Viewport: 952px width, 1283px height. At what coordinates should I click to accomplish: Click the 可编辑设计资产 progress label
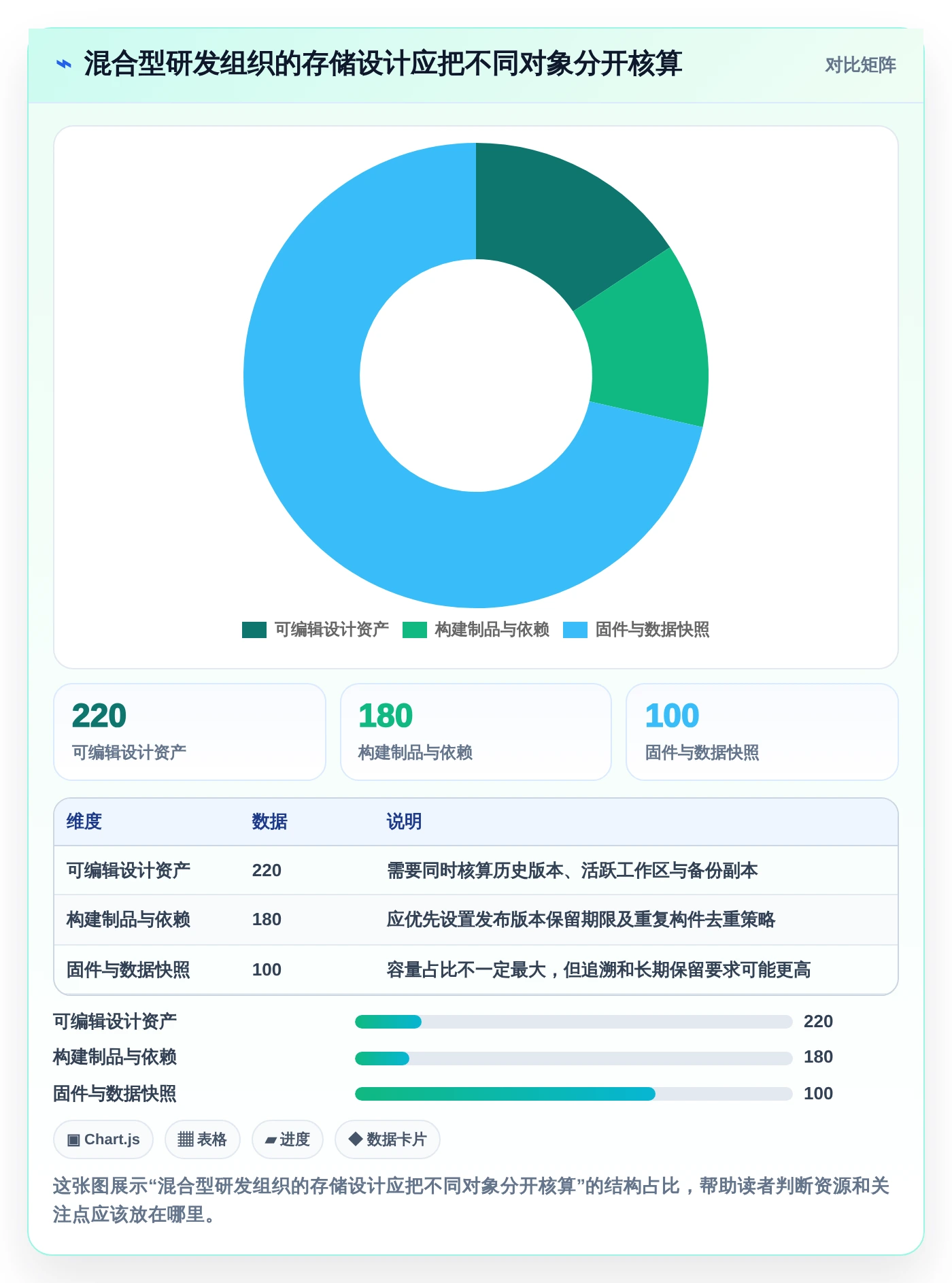click(116, 1022)
